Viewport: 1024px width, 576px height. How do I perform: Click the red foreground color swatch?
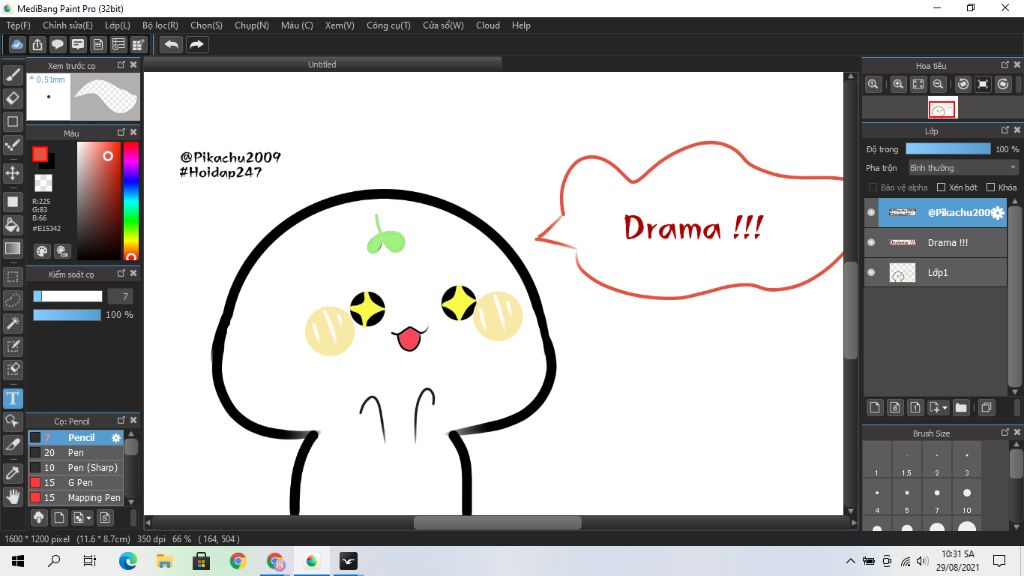(40, 154)
